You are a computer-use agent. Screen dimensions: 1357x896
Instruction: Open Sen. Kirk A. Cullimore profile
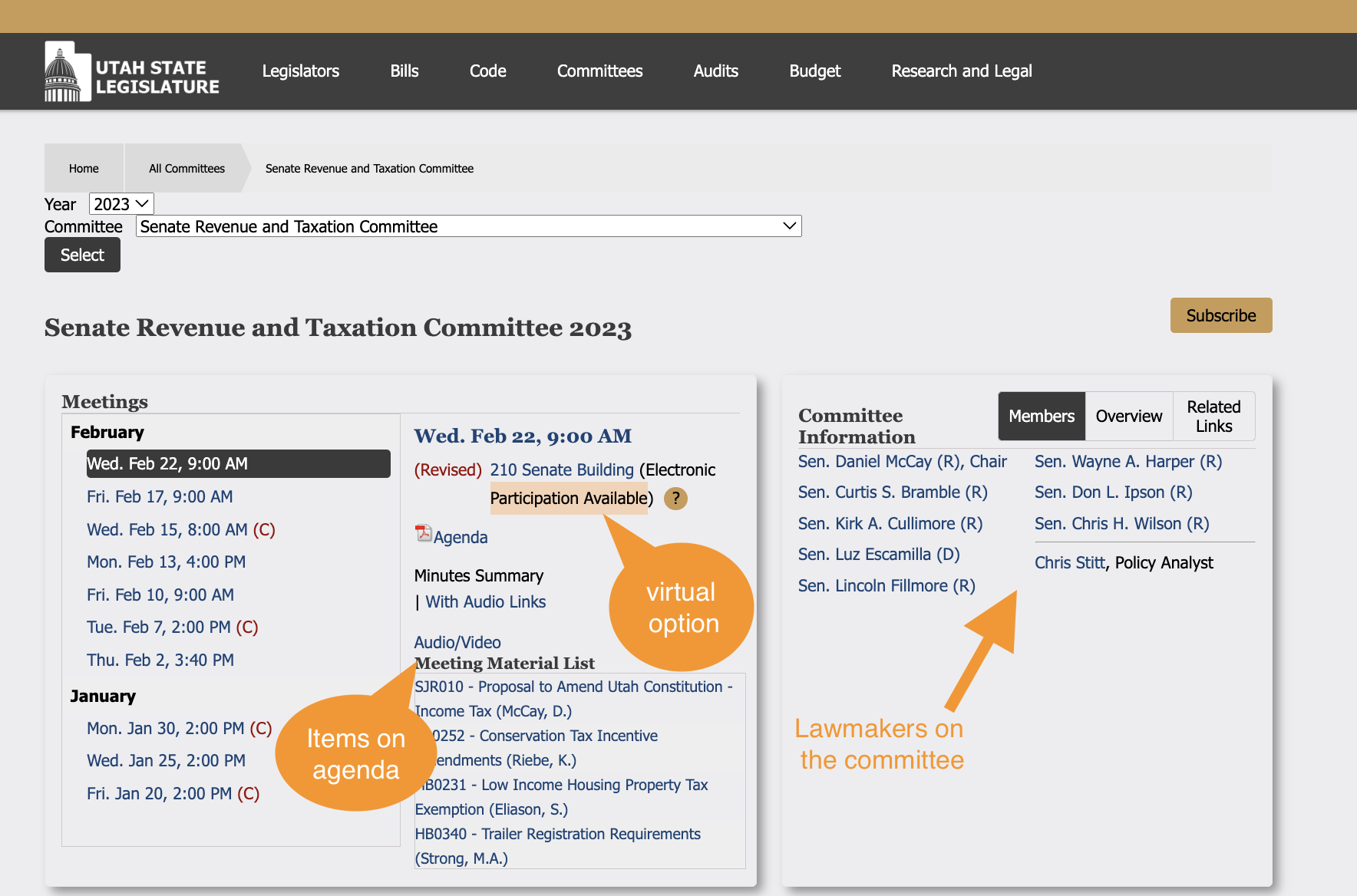tap(890, 524)
